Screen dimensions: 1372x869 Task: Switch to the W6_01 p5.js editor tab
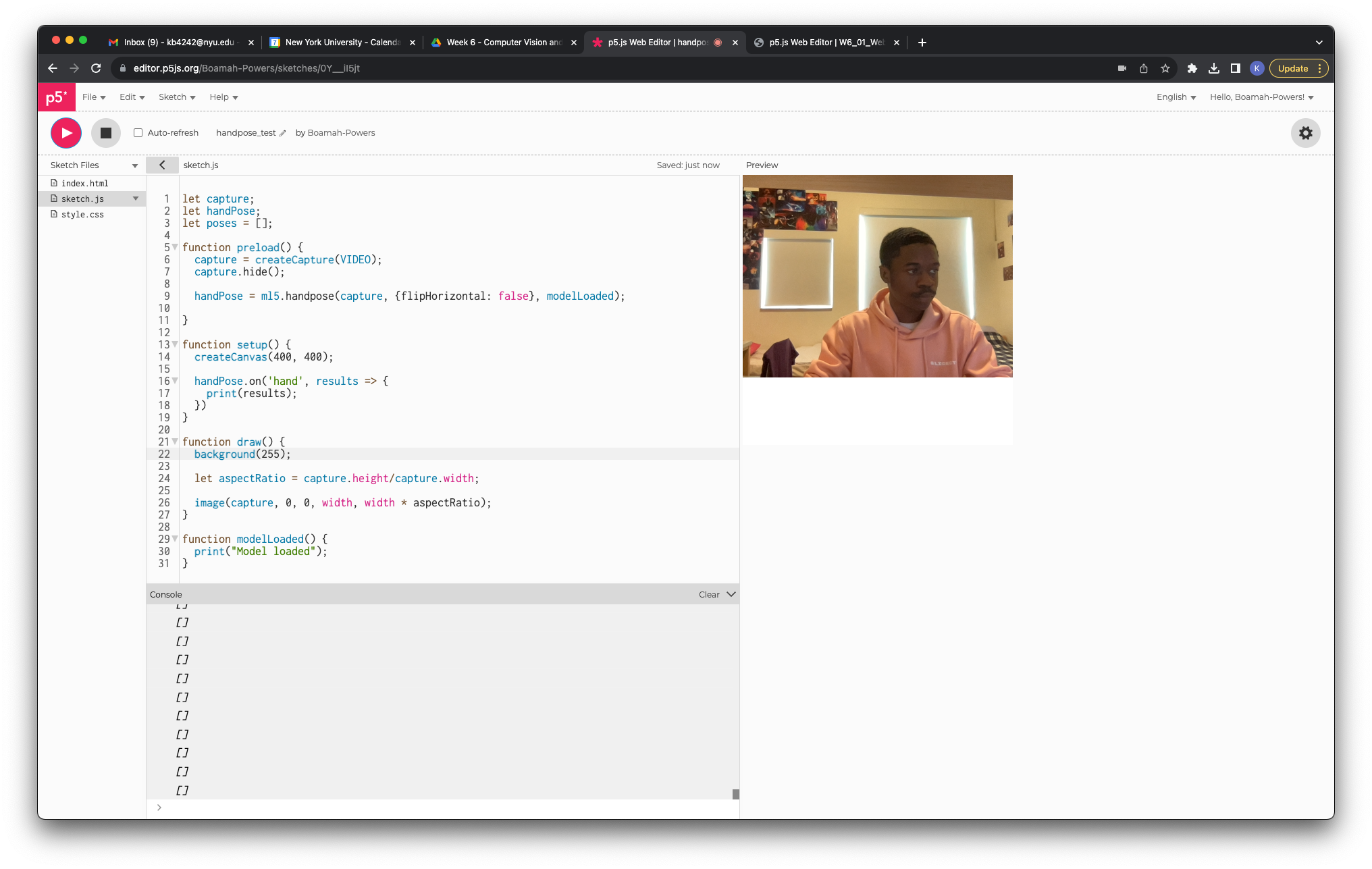tap(826, 43)
